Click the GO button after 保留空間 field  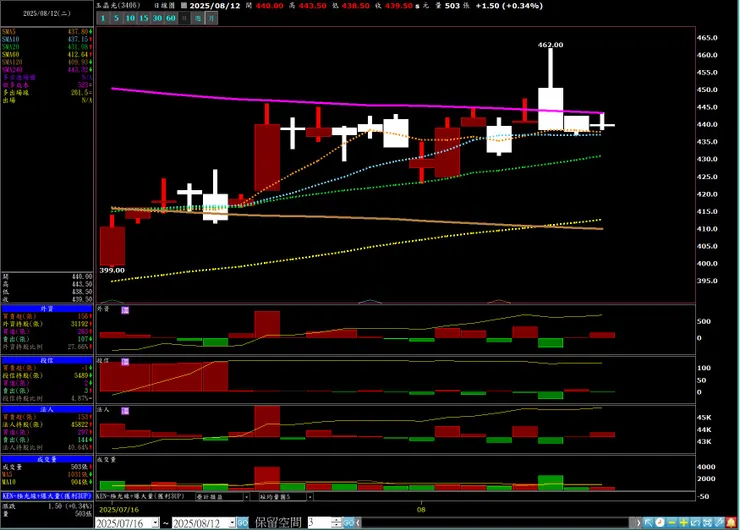pos(349,522)
